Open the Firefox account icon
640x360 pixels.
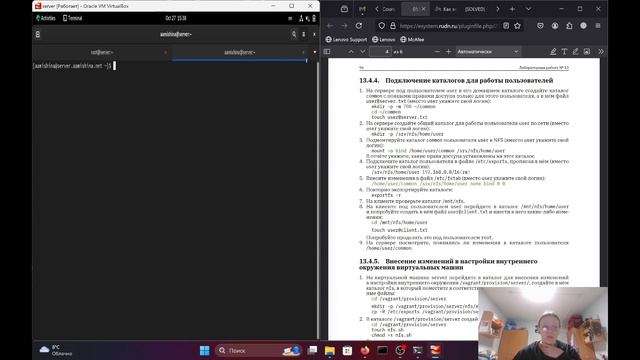click(555, 26)
